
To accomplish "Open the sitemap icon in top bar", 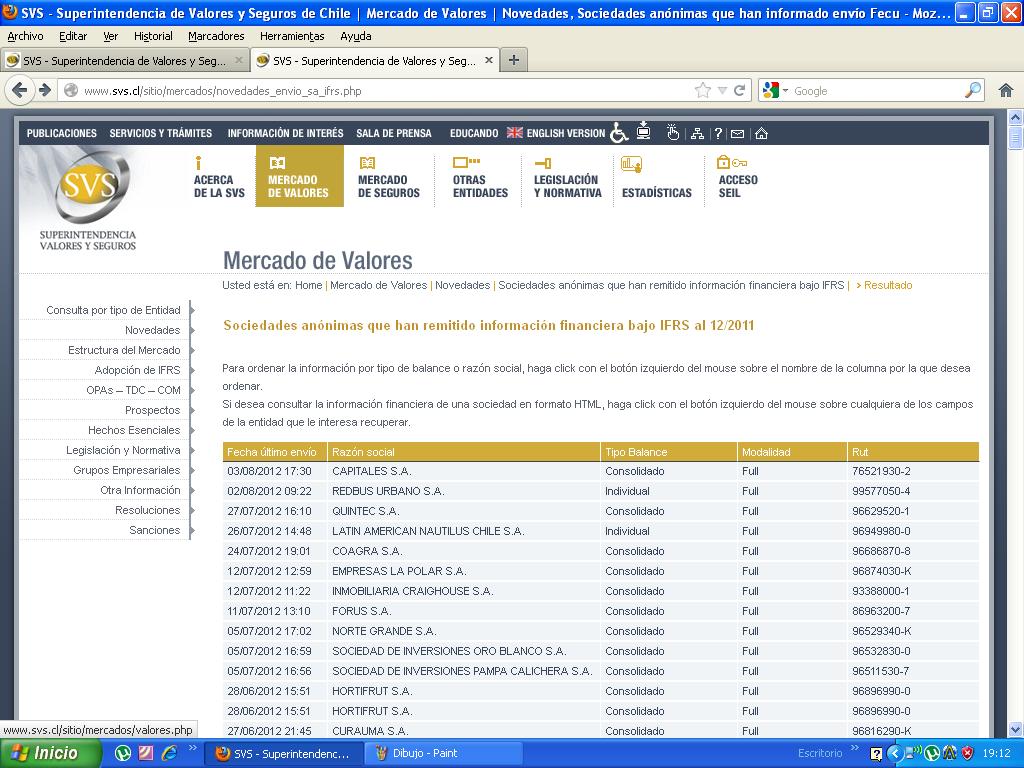I will [697, 133].
